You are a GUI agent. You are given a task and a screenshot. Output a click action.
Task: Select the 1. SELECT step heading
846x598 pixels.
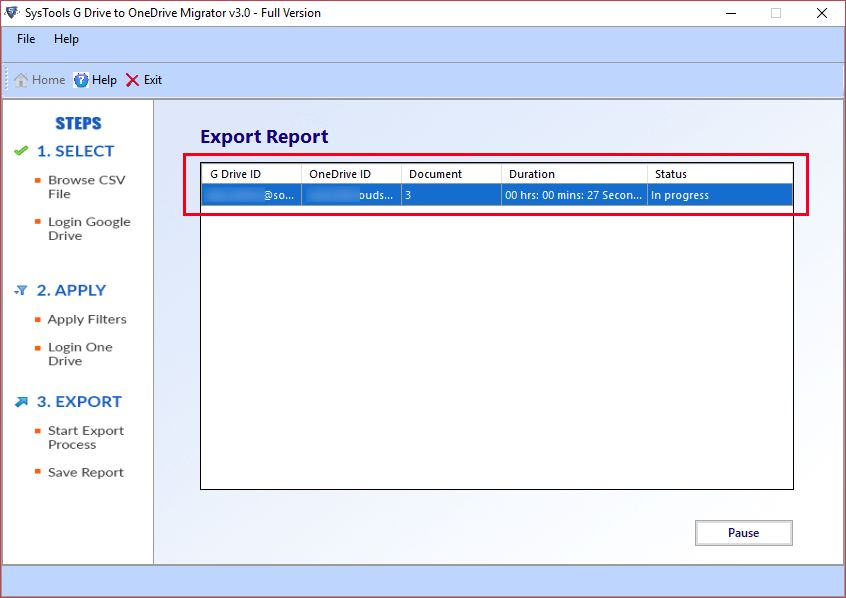point(76,151)
